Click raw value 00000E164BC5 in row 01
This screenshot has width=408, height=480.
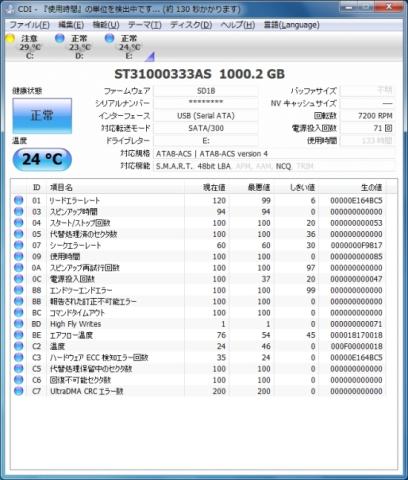point(356,201)
